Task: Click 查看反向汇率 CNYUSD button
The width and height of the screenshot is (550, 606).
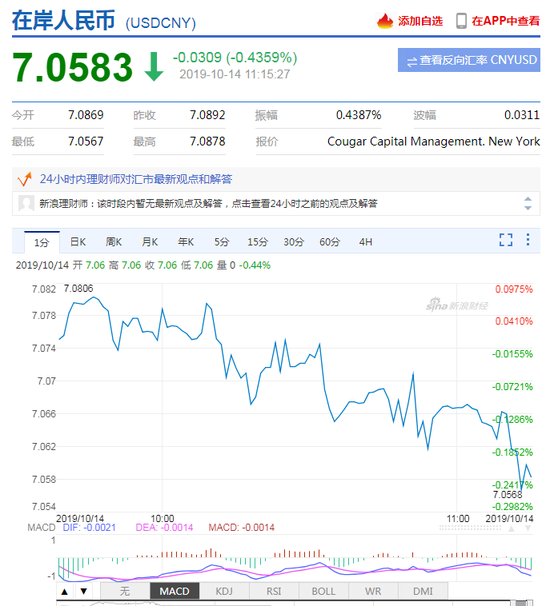Action: coord(469,60)
